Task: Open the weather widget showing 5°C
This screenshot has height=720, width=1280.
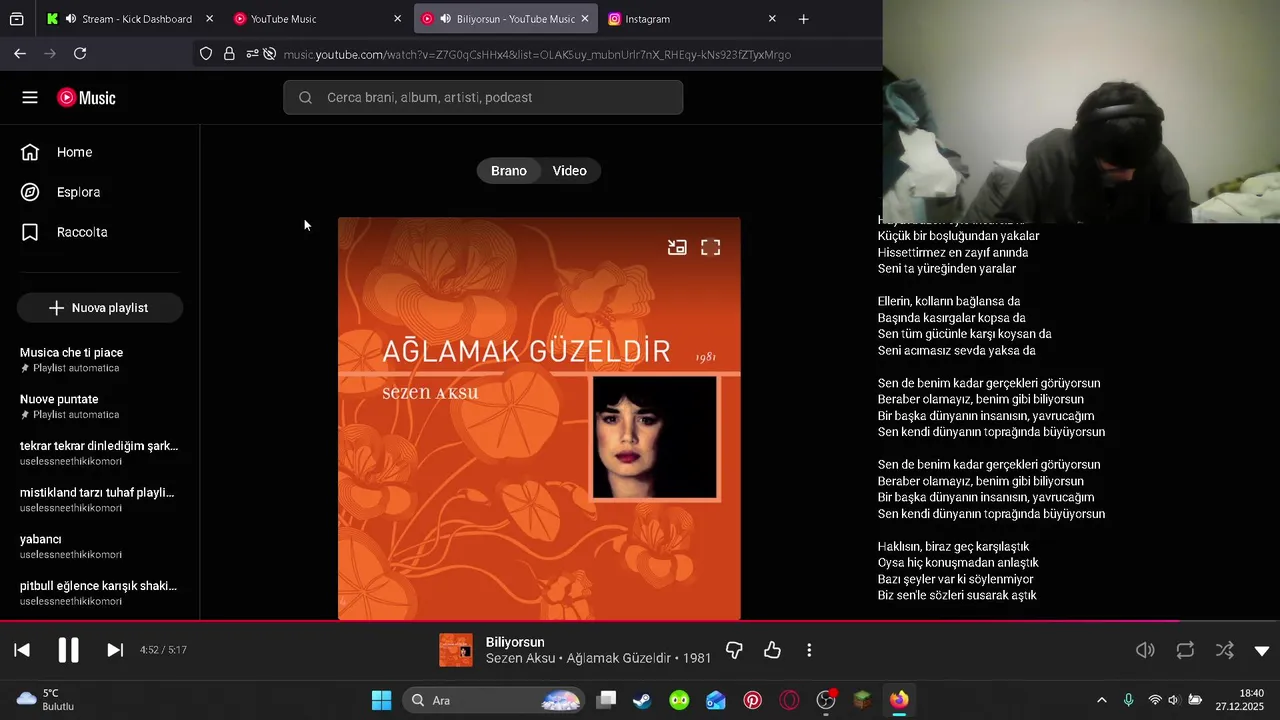Action: 45,700
